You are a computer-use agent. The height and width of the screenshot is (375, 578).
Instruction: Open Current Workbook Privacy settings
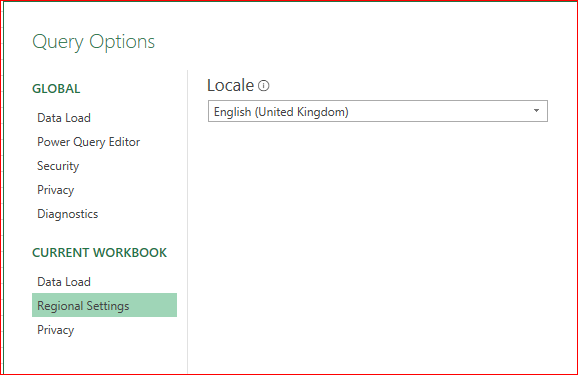[x=55, y=330]
